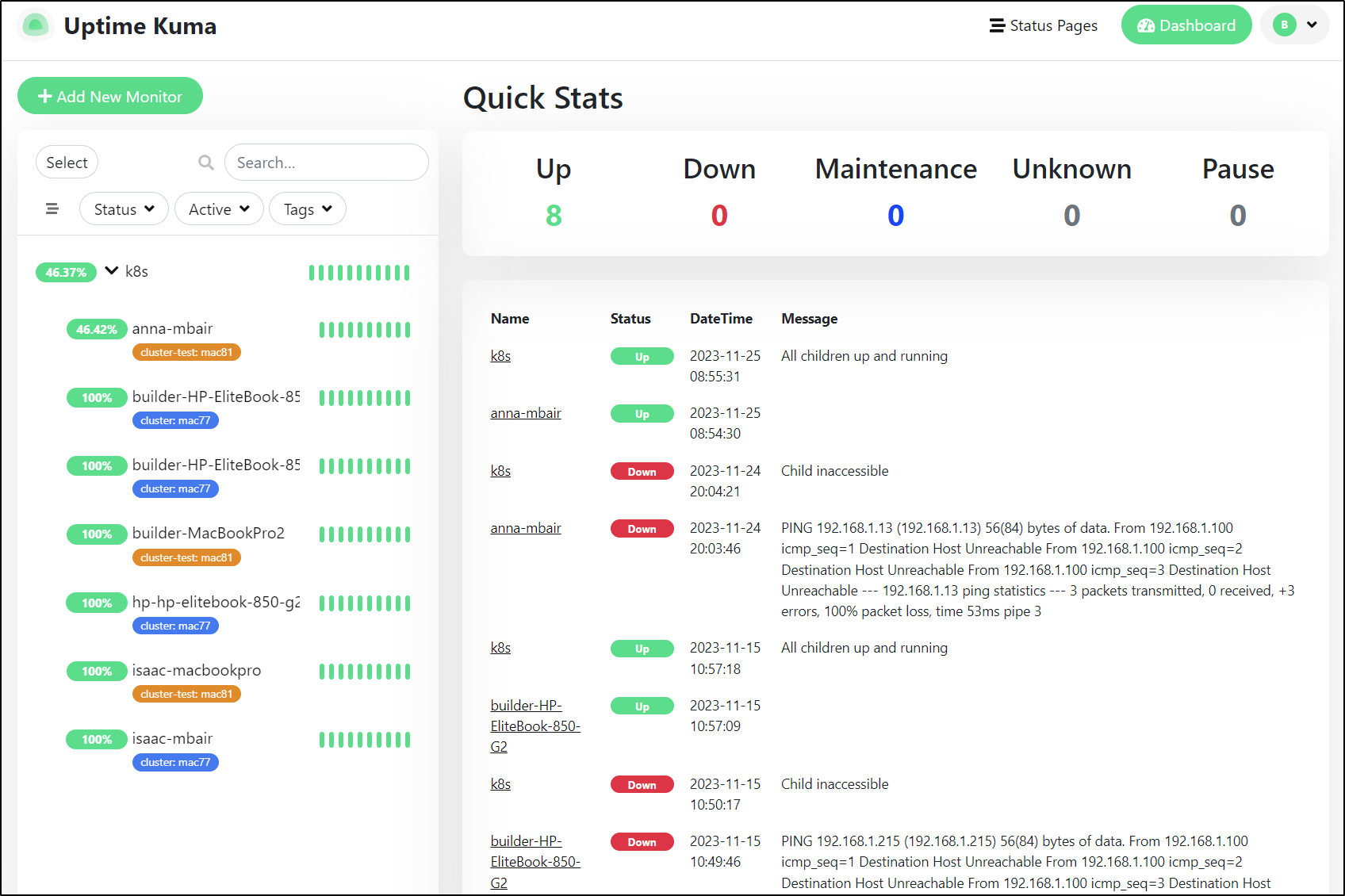Click anna-mbair heartbeat bar
Screen dimensions: 1345x896
click(x=365, y=330)
